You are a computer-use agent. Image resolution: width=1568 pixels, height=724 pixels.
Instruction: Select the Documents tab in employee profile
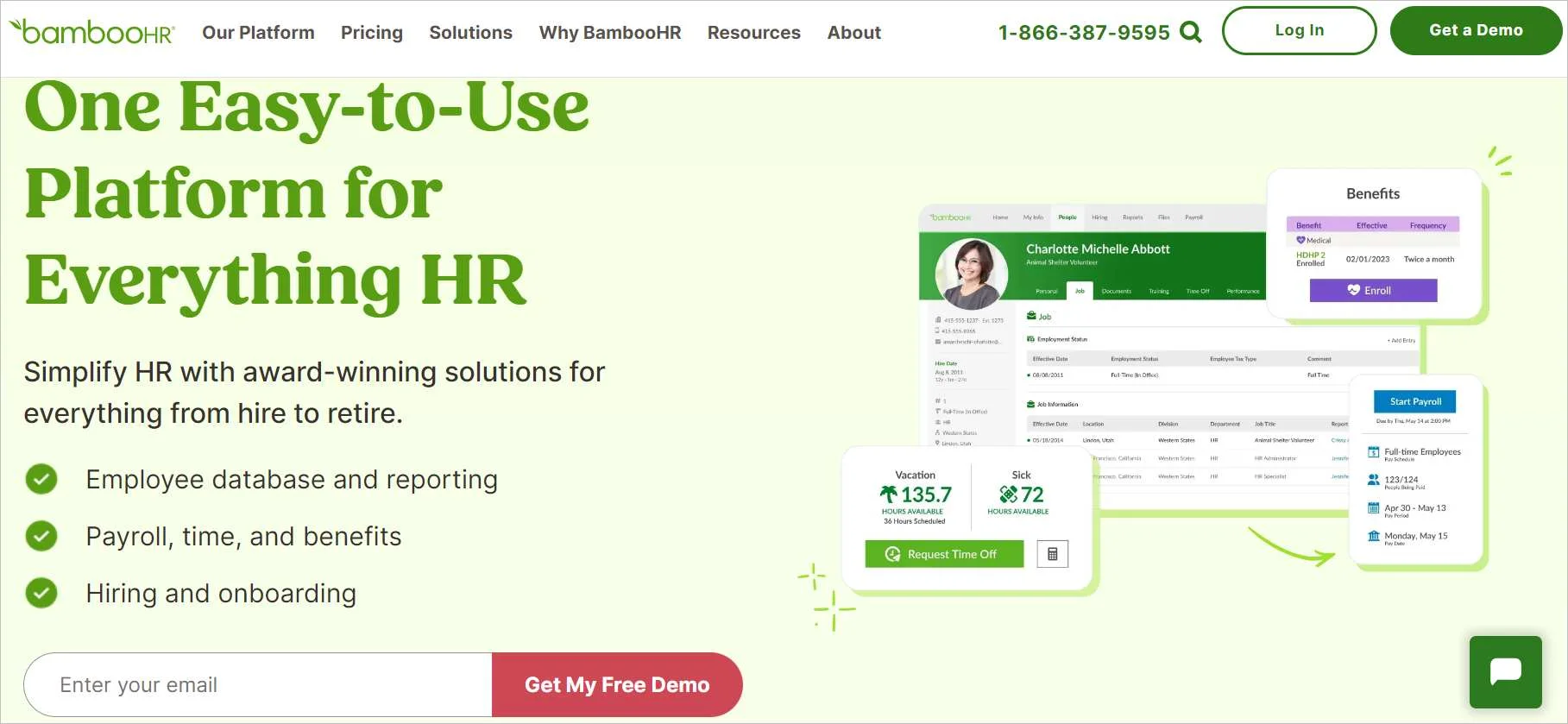[x=1117, y=292]
